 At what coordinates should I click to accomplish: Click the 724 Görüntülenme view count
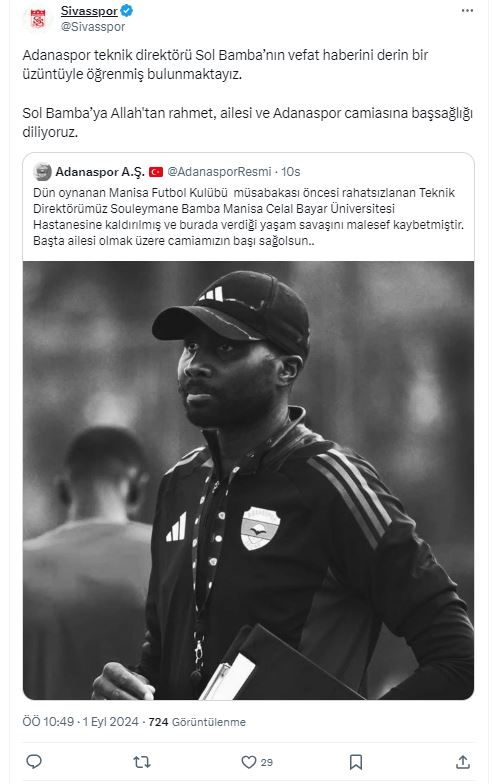click(197, 722)
